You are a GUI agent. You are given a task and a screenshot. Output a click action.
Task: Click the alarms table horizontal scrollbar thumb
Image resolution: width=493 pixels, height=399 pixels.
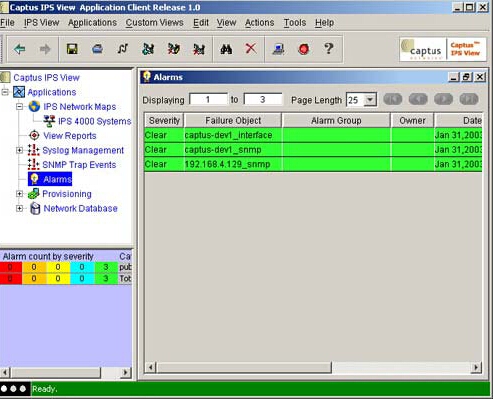244,367
